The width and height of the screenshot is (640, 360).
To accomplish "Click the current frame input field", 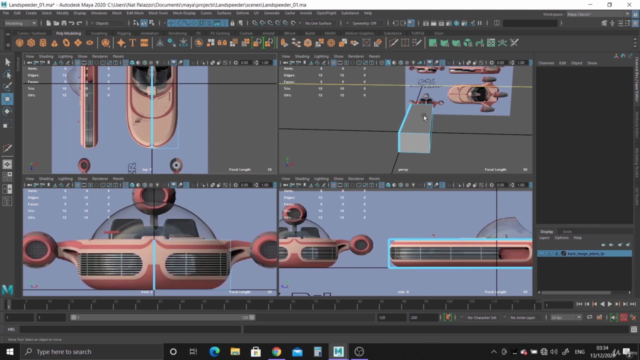I will coord(558,304).
